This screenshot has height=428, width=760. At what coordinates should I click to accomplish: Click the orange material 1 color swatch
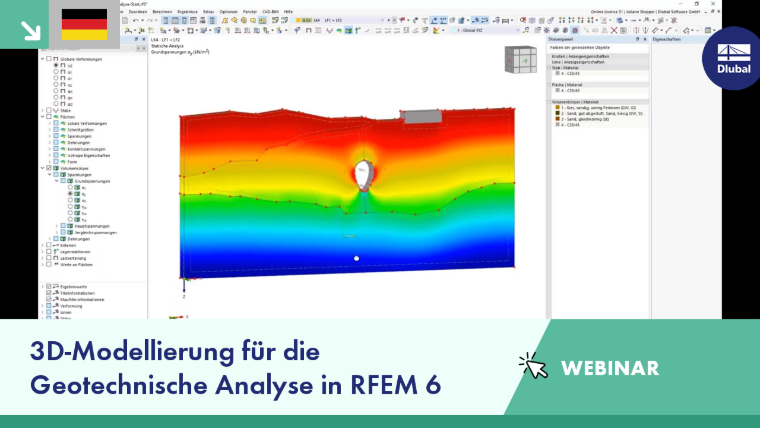[557, 108]
